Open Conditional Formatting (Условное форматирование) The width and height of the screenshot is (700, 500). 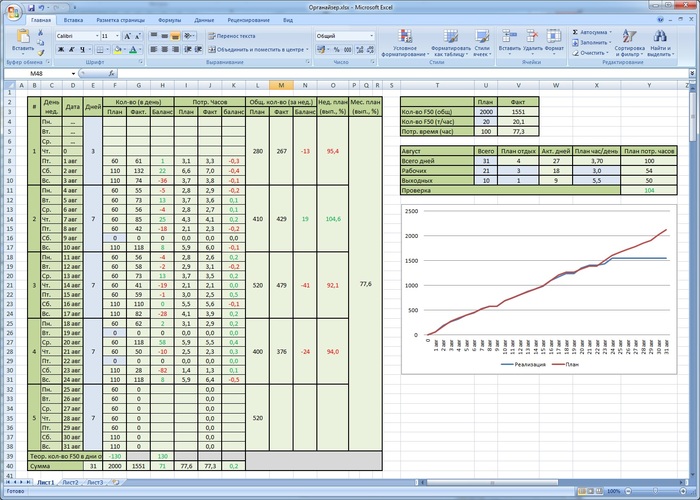click(x=404, y=43)
